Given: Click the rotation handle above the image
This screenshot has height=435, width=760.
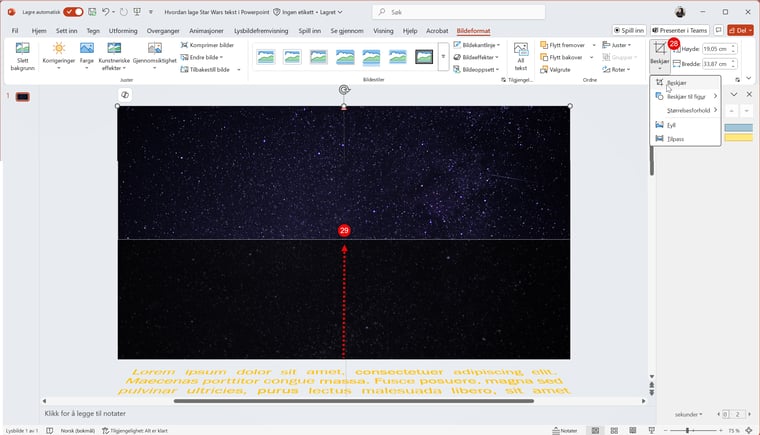Looking at the screenshot, I should pos(344,90).
